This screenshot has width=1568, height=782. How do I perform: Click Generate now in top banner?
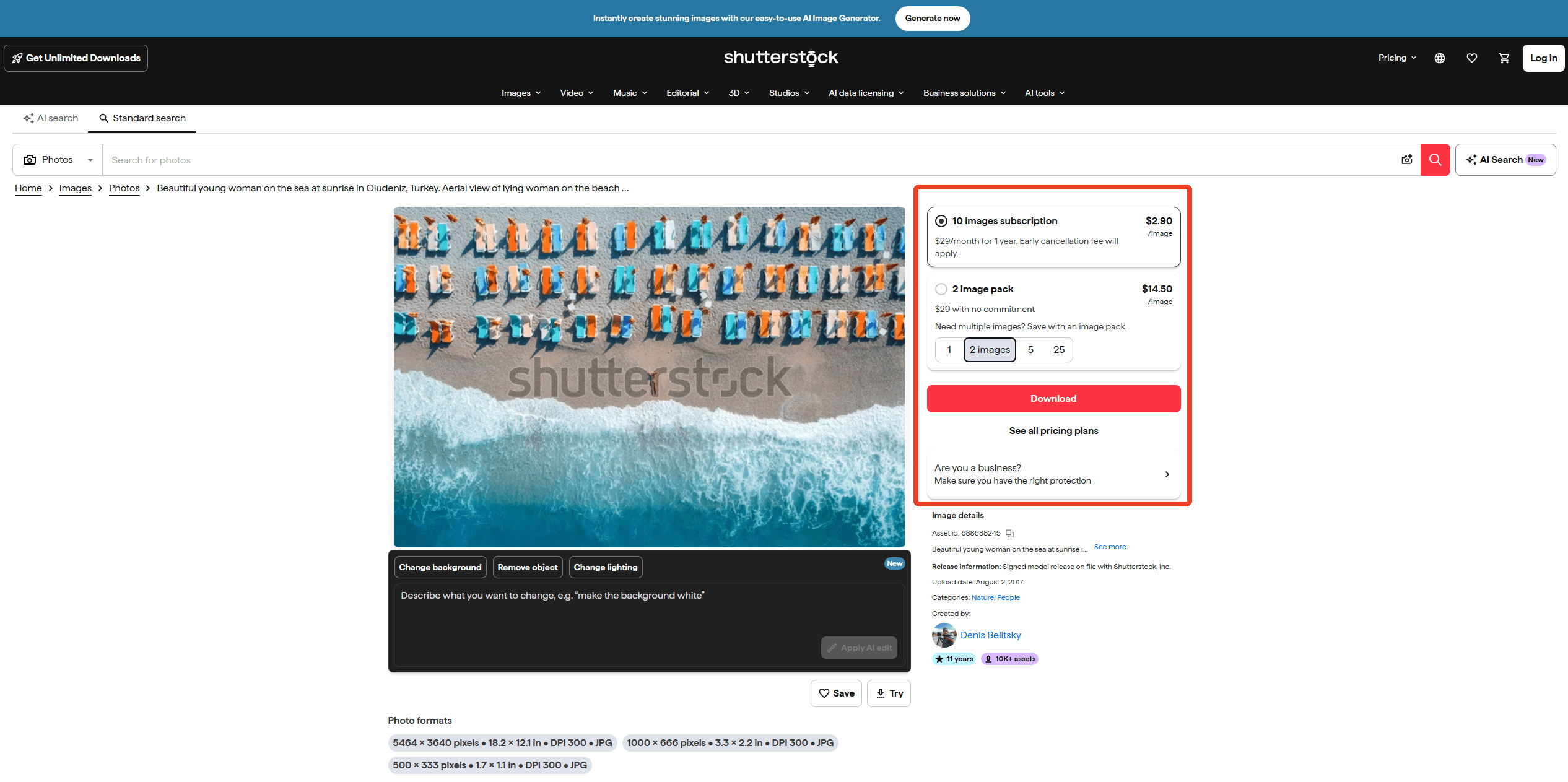tap(932, 19)
